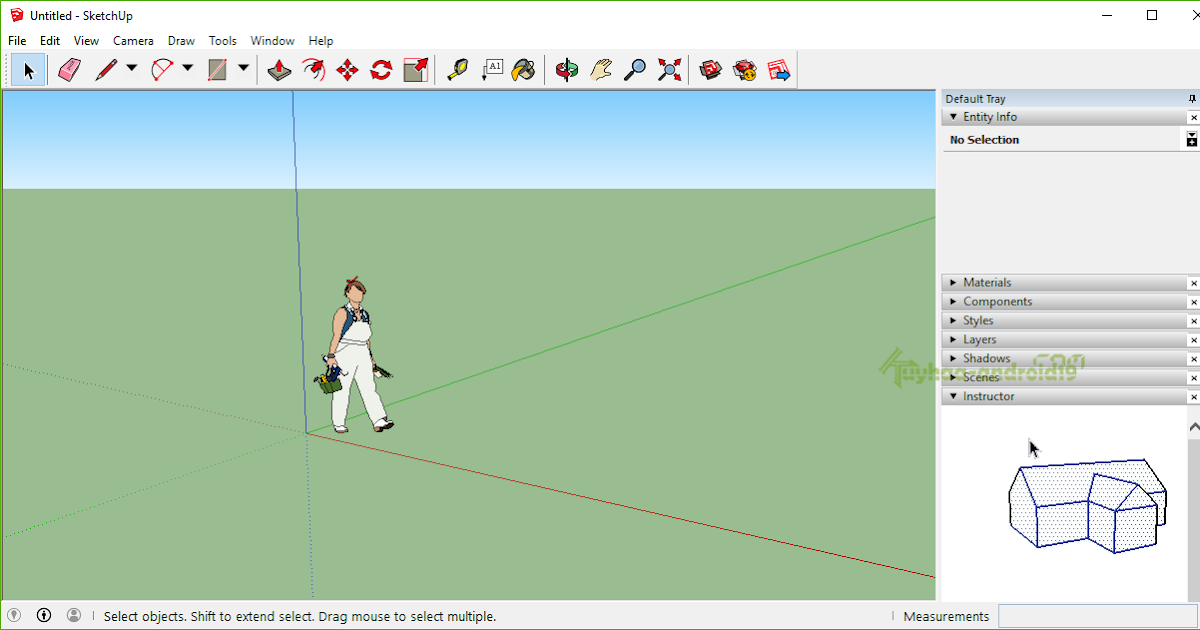This screenshot has height=630, width=1200.
Task: Click the Zoom Extents tool
Action: 669,70
